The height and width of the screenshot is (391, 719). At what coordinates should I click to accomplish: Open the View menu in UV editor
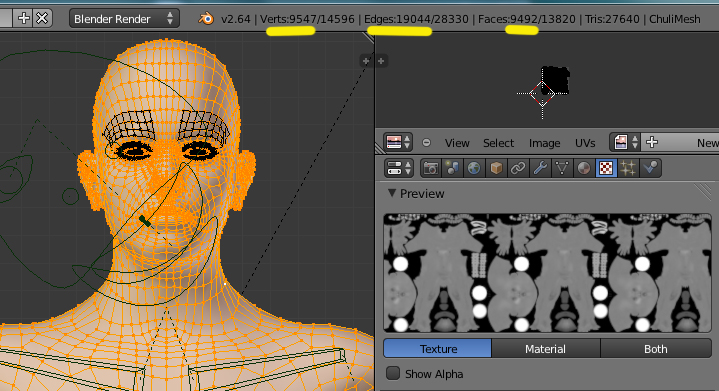pyautogui.click(x=457, y=143)
